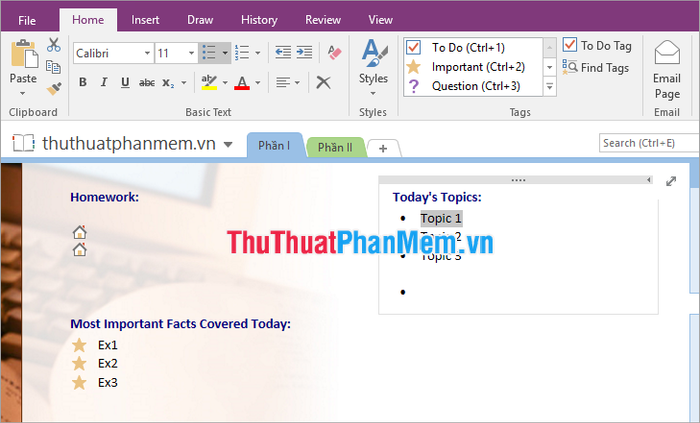The height and width of the screenshot is (423, 700).
Task: Open paragraph alignment dropdown arrow
Action: (297, 83)
